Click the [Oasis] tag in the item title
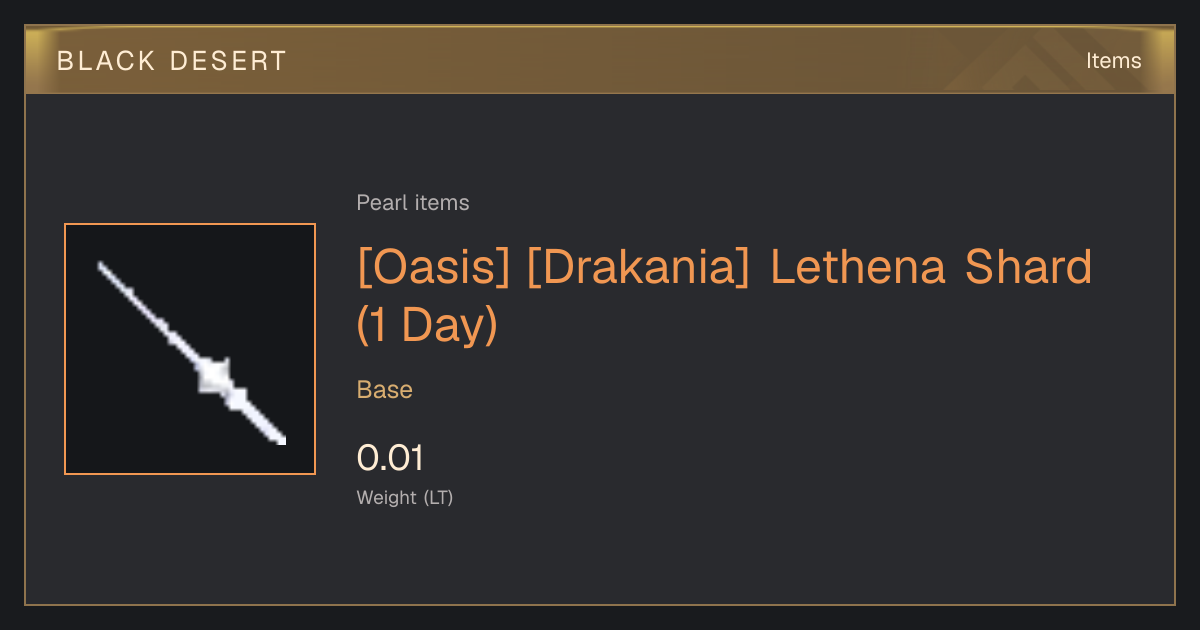This screenshot has width=1200, height=630. 433,268
